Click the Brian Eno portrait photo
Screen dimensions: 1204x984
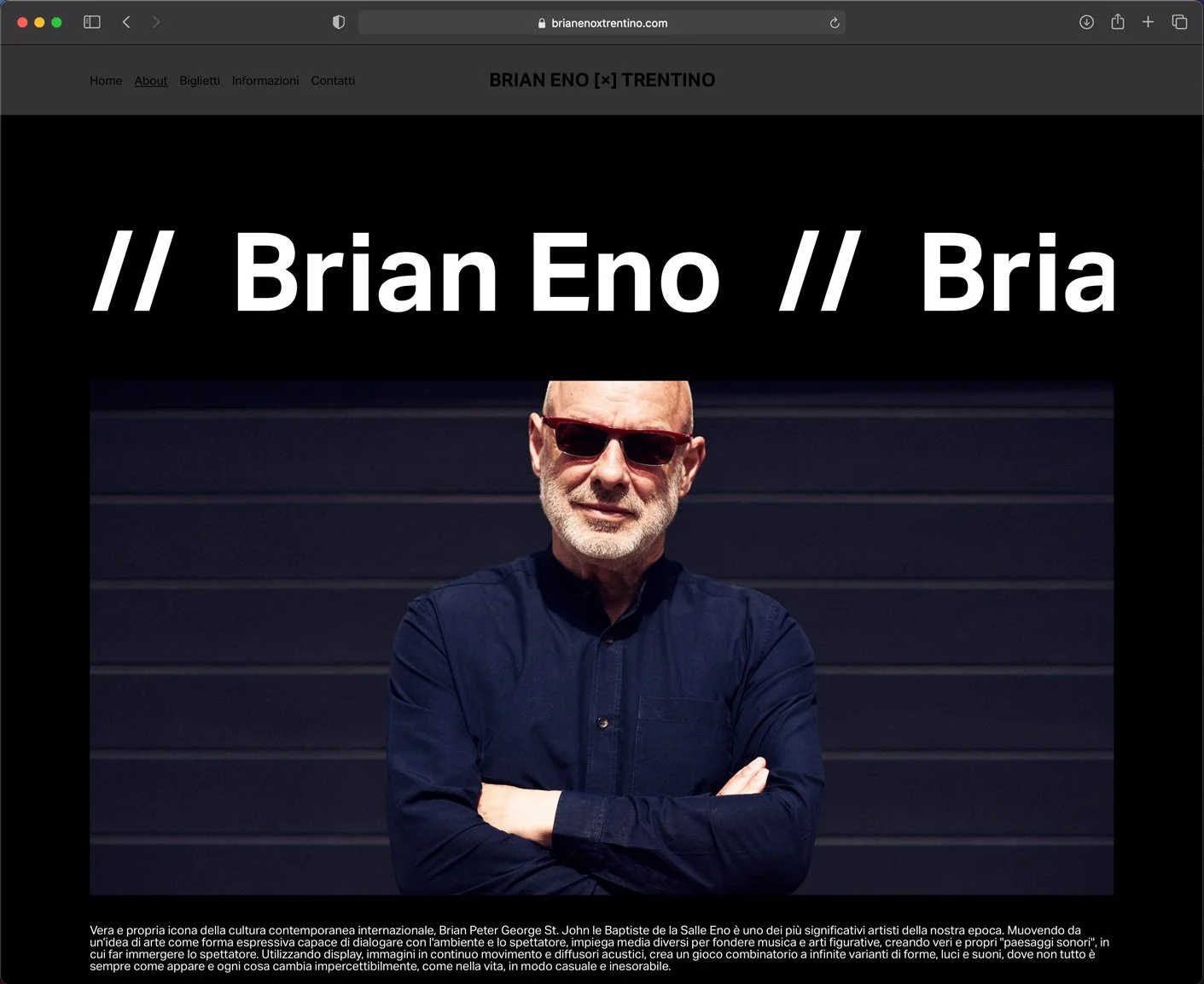coord(602,638)
